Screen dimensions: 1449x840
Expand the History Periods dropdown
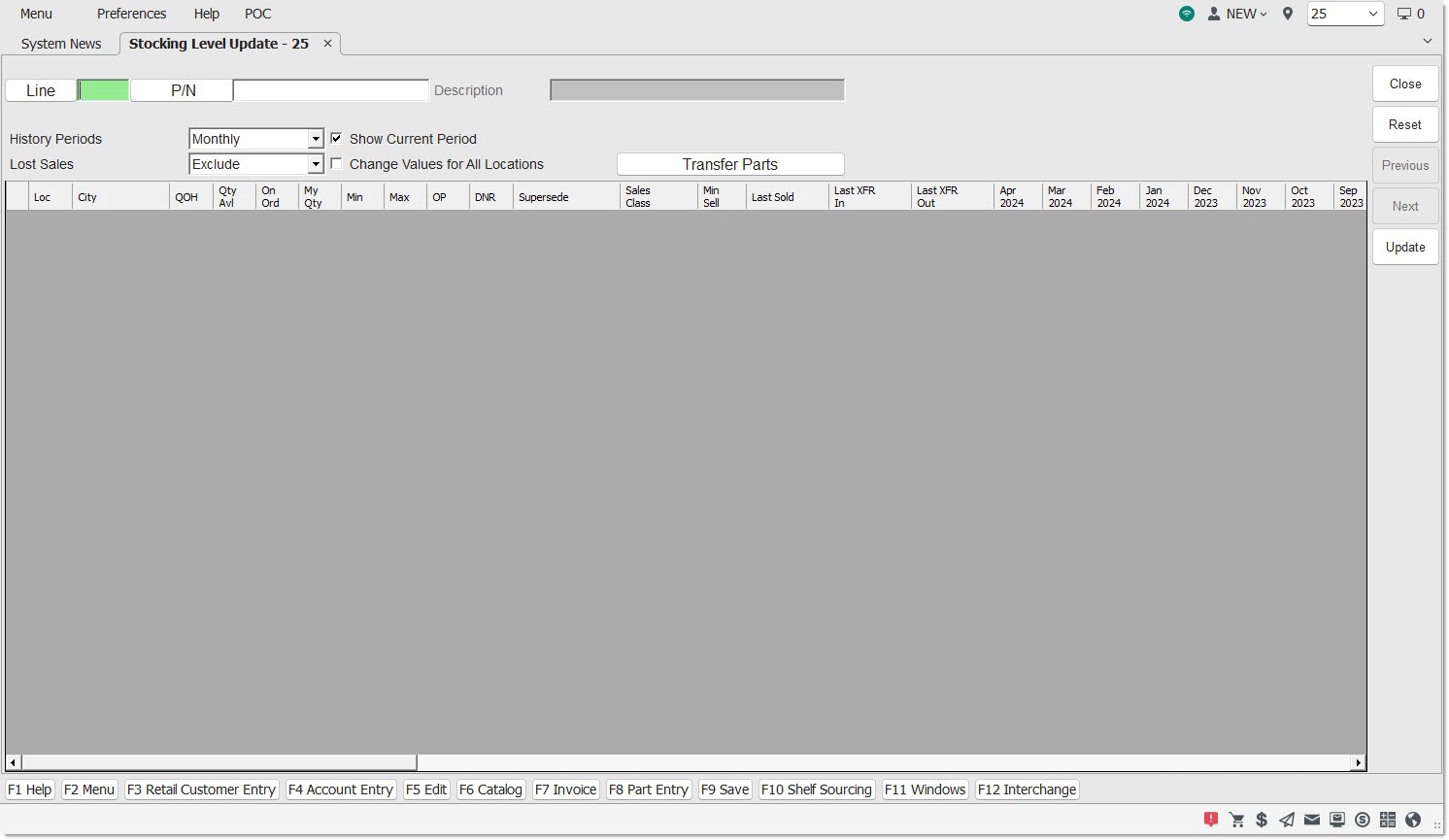click(x=315, y=140)
